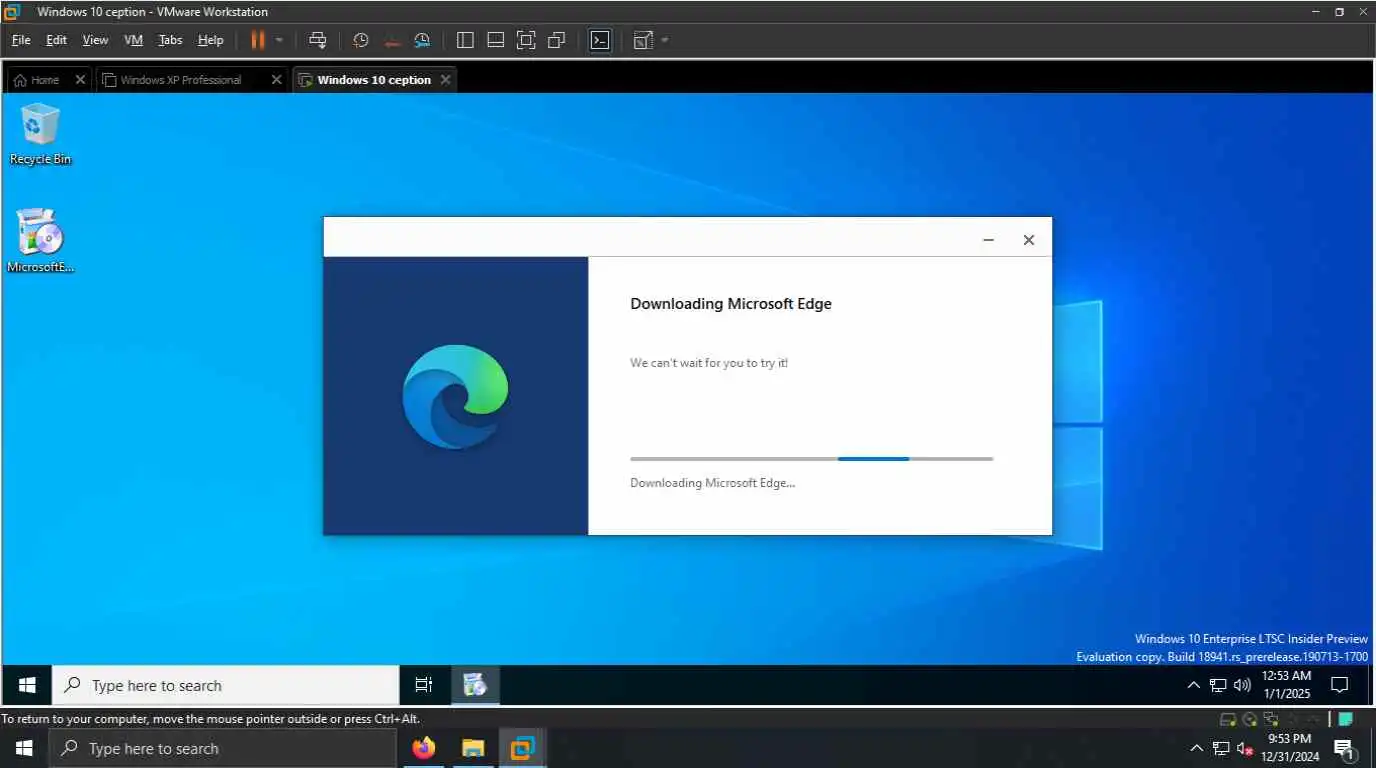Toggle the thumbnail bar view icon
This screenshot has height=768, width=1376.
coord(495,40)
